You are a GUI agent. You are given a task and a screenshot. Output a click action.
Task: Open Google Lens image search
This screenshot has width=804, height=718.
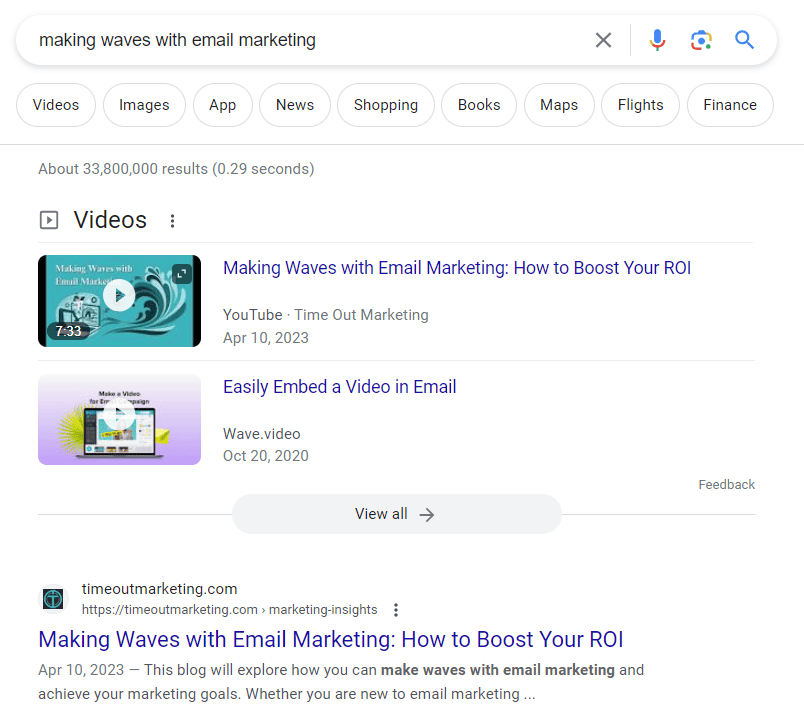701,40
